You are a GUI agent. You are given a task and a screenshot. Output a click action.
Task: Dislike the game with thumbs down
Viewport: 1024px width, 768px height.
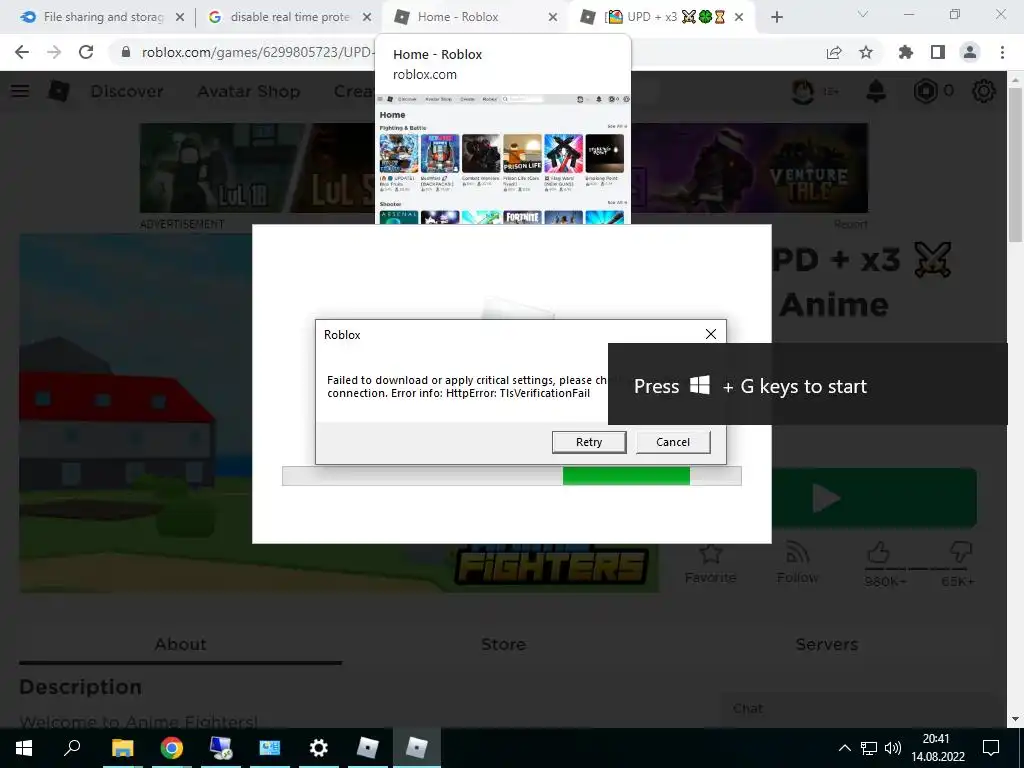pyautogui.click(x=959, y=554)
